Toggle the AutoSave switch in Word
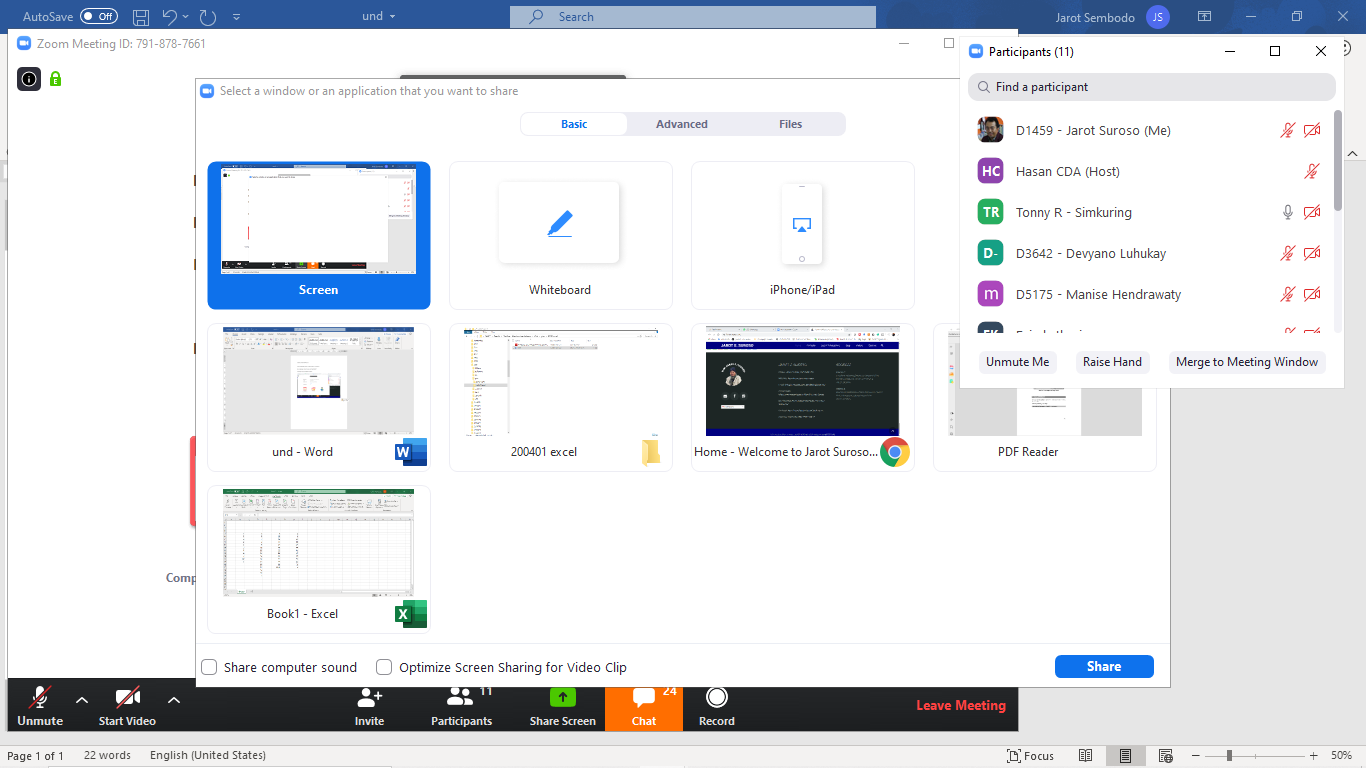 [98, 17]
